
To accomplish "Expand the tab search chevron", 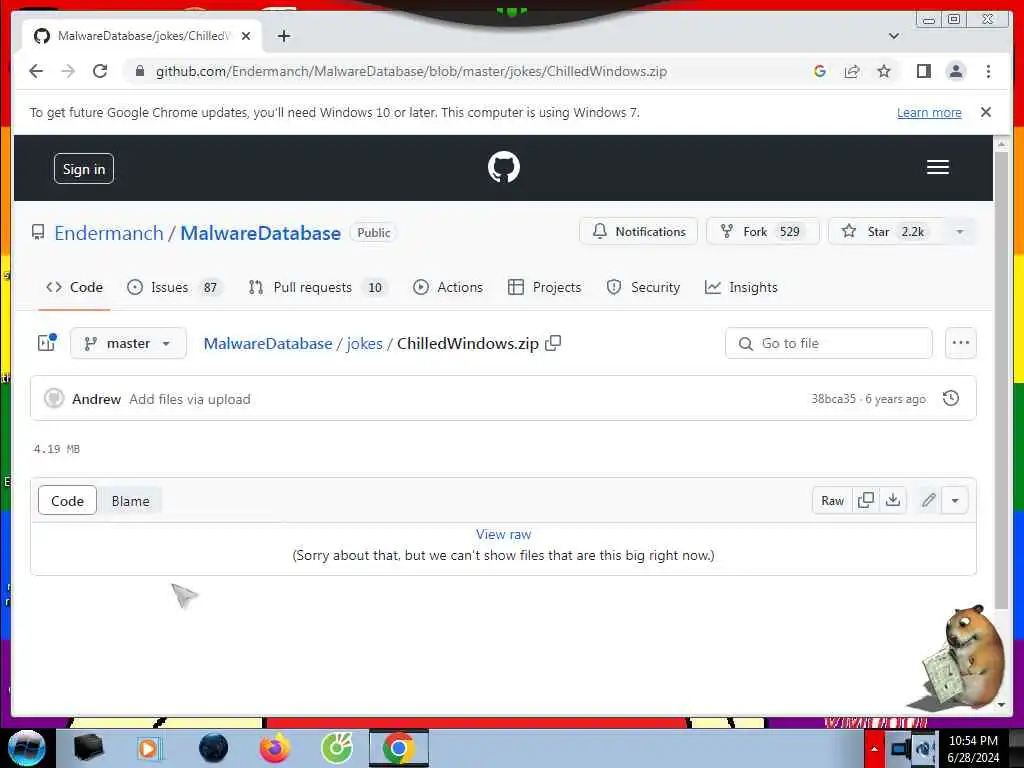I will [894, 36].
